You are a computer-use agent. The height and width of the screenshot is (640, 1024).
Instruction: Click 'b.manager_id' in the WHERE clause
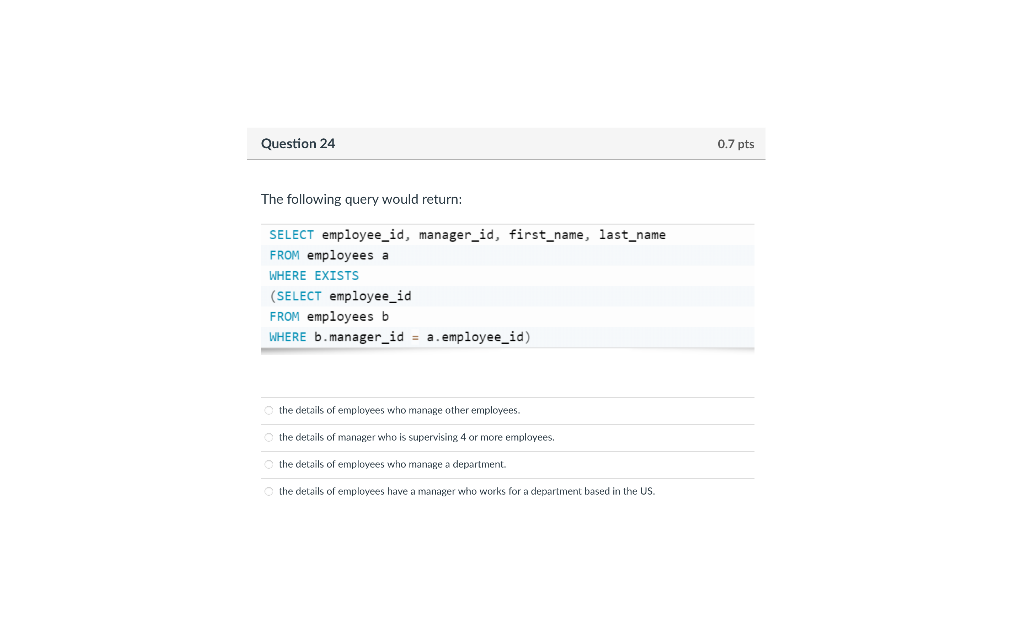359,337
